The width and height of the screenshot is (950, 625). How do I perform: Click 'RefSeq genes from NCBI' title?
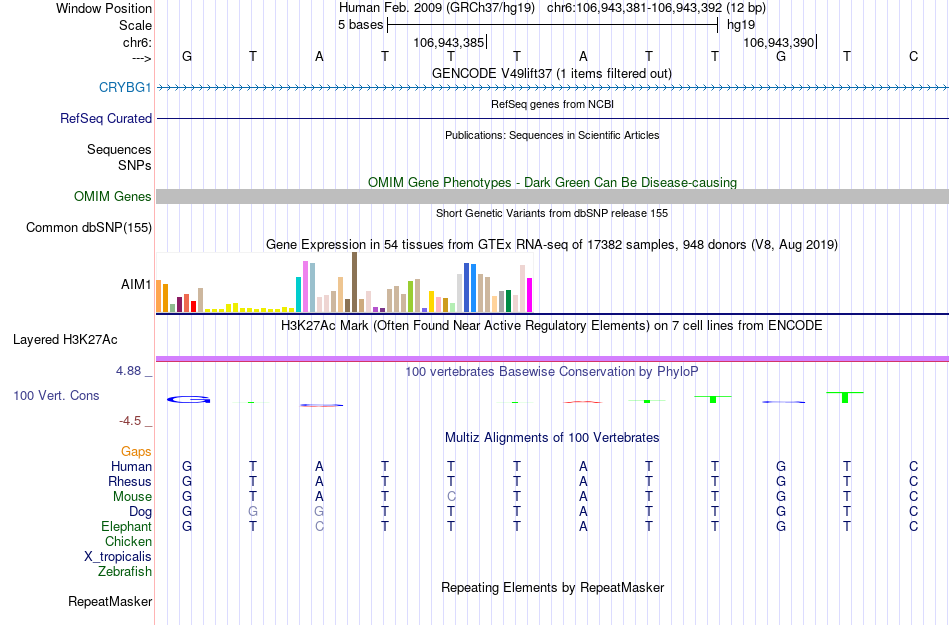point(552,104)
